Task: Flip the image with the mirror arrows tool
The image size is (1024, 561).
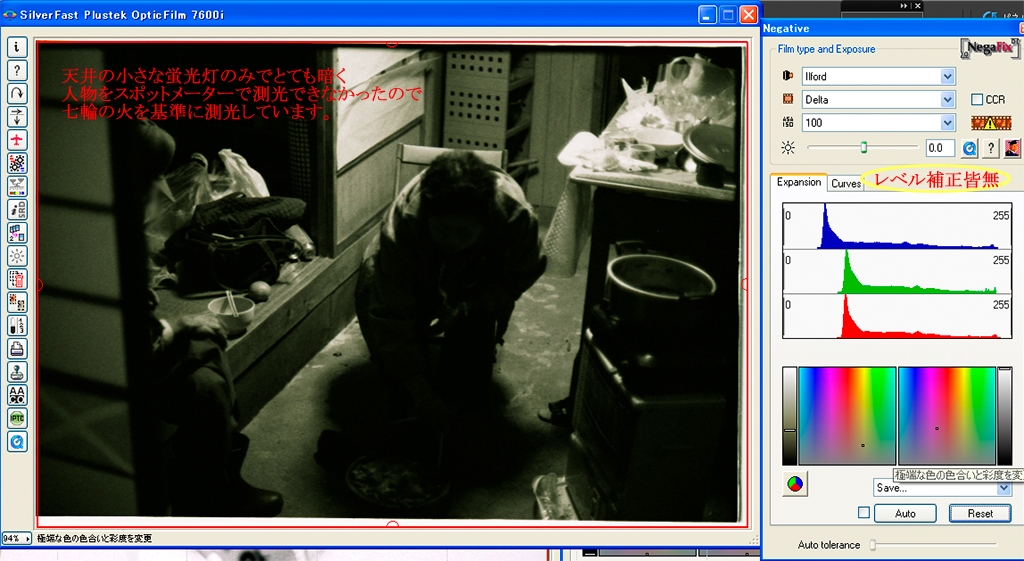Action: tap(17, 116)
